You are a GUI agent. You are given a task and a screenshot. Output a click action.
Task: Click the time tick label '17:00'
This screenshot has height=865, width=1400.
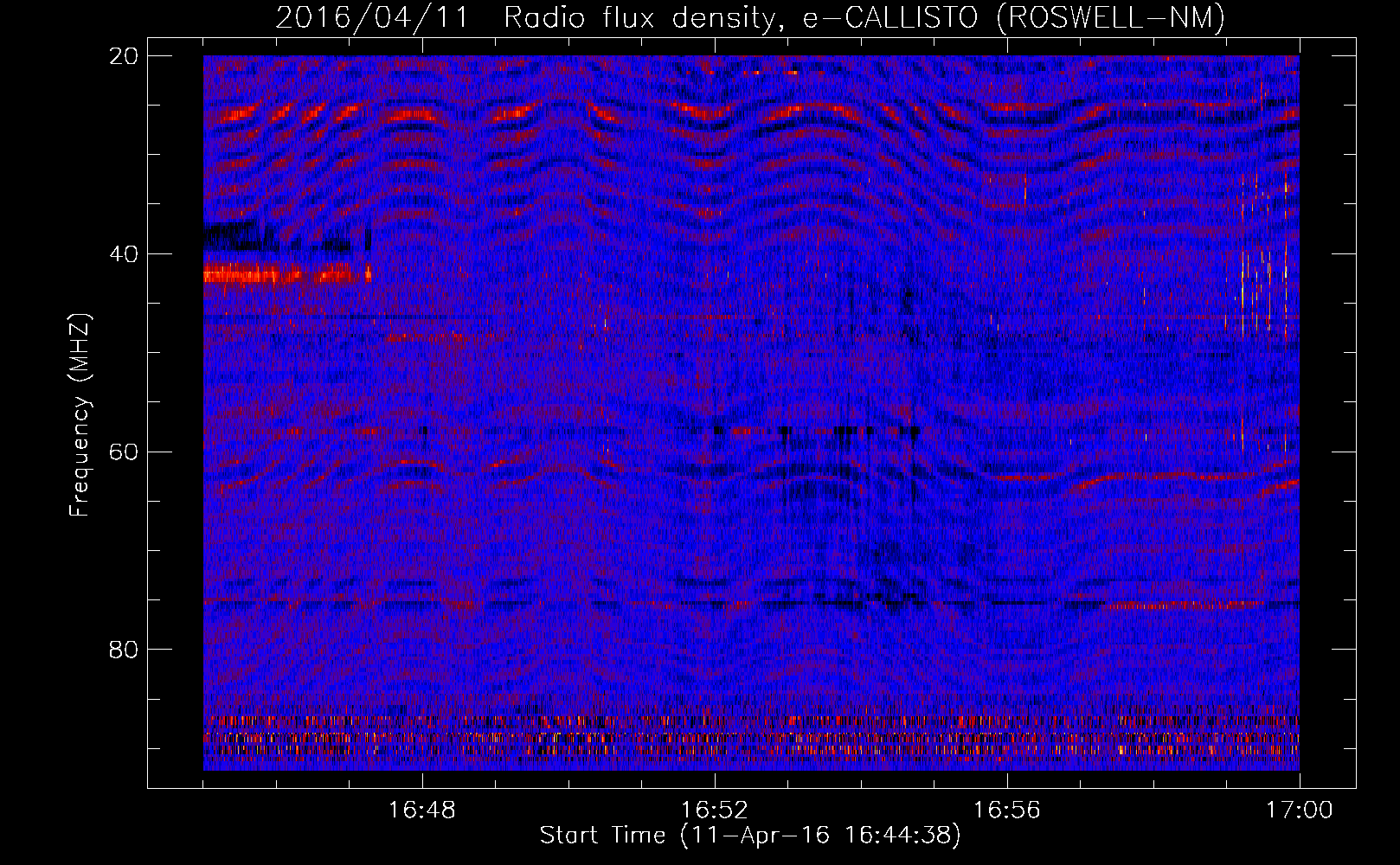[x=1300, y=810]
